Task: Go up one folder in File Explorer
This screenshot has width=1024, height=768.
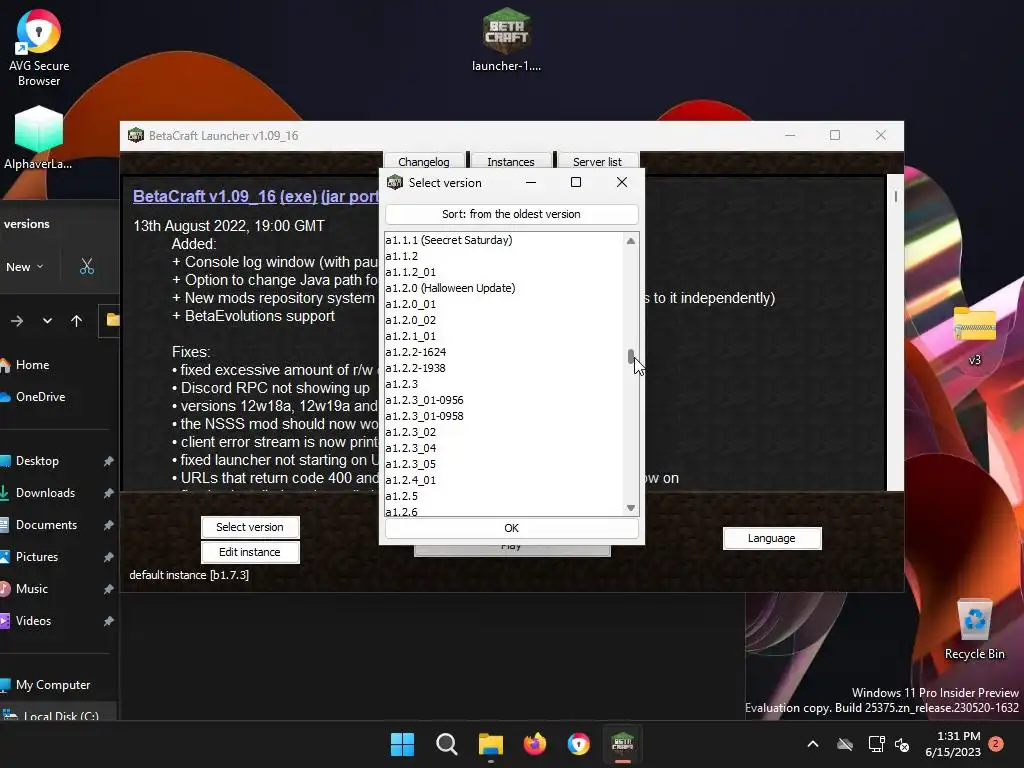Action: 76,321
